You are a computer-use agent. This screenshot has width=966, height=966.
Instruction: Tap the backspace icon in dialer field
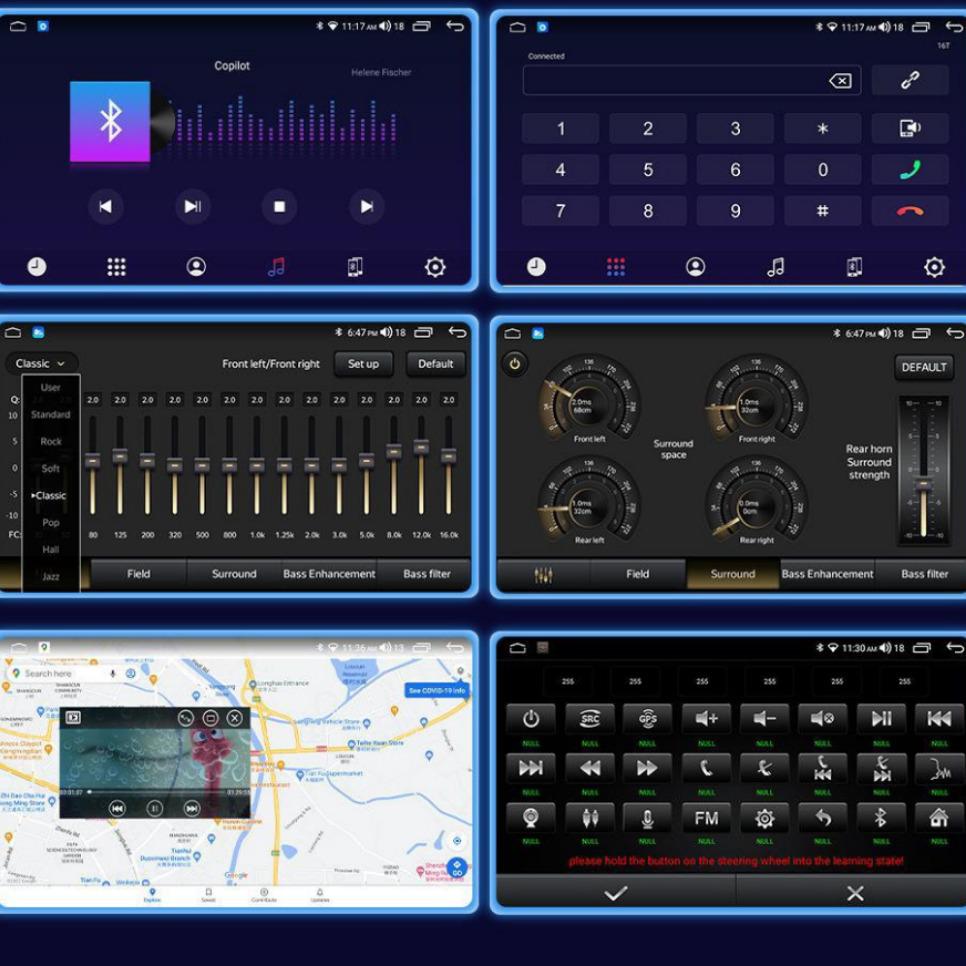[x=840, y=81]
